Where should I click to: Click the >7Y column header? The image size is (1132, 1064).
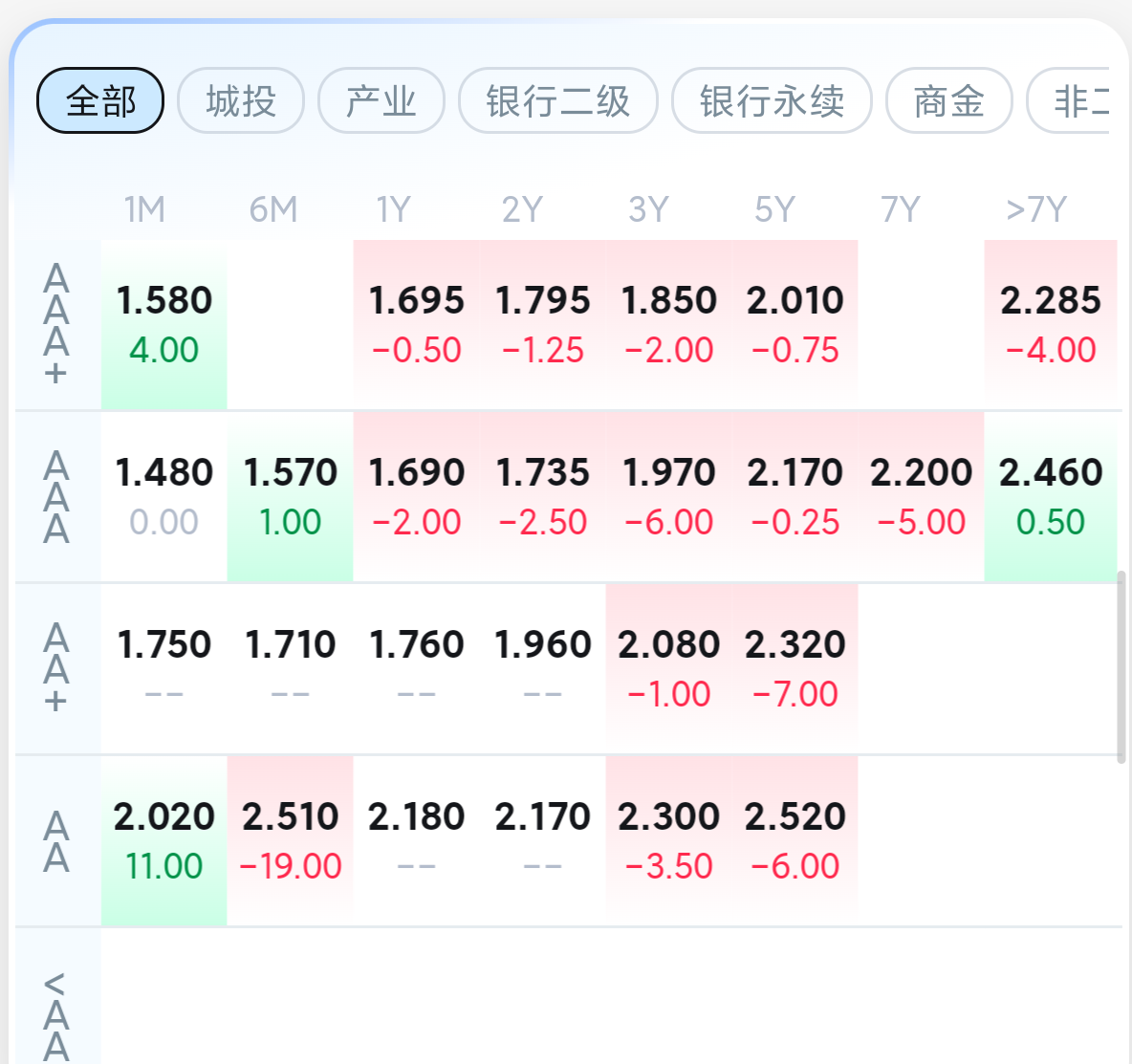[1035, 209]
